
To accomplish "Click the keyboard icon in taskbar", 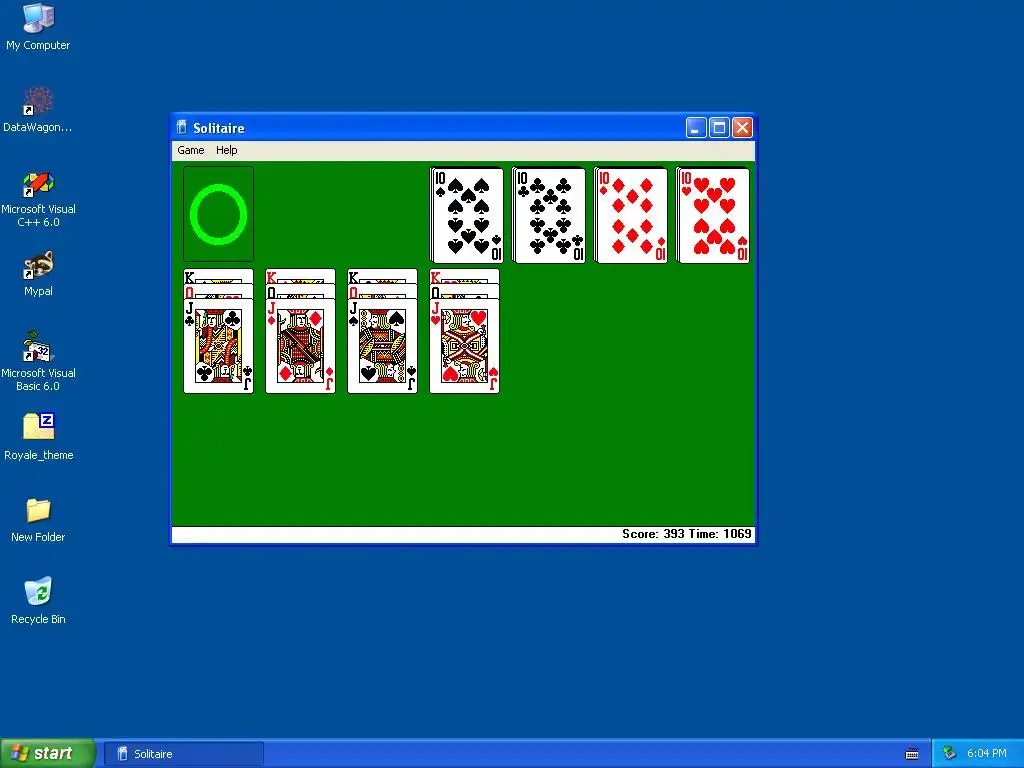I will 912,754.
